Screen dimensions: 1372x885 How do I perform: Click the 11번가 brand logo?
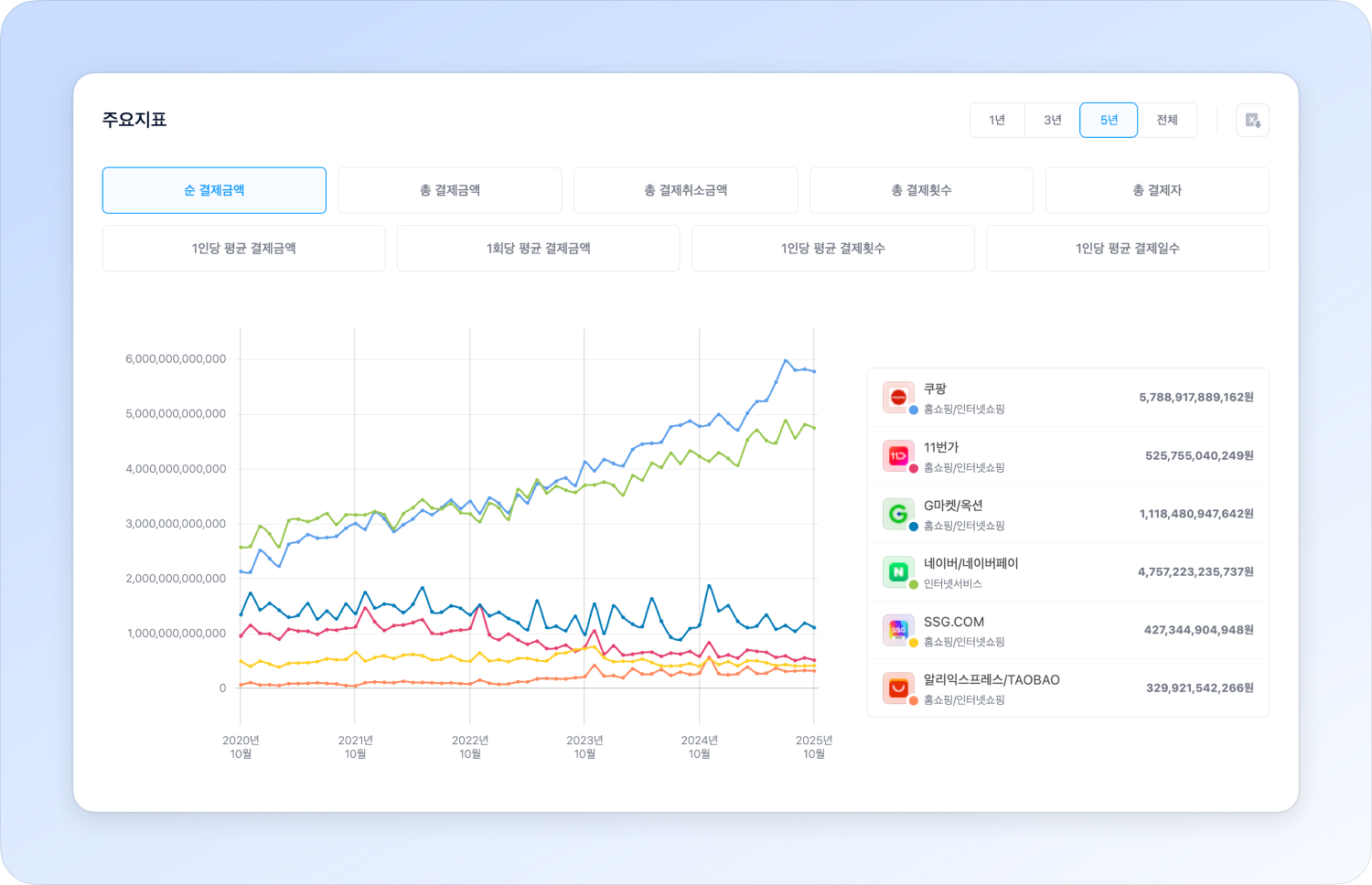[x=898, y=455]
